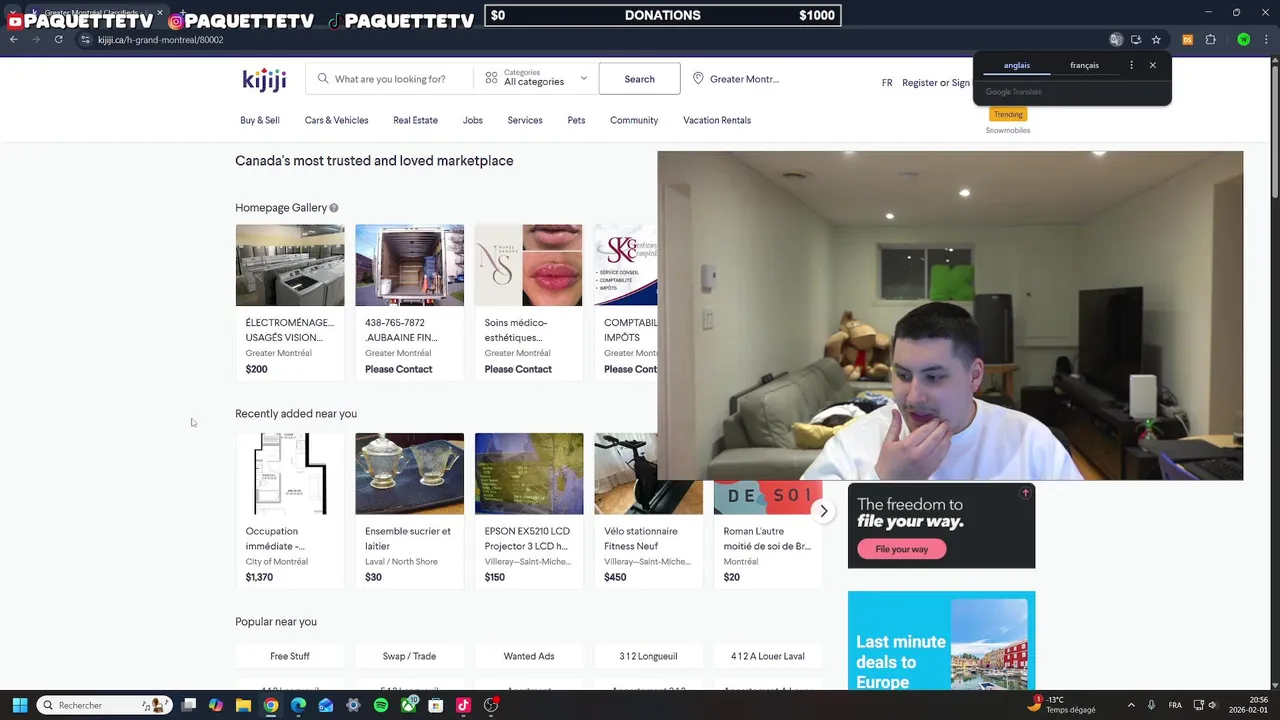Click Translate icon in address bar
This screenshot has height=720, width=1280.
(1116, 40)
